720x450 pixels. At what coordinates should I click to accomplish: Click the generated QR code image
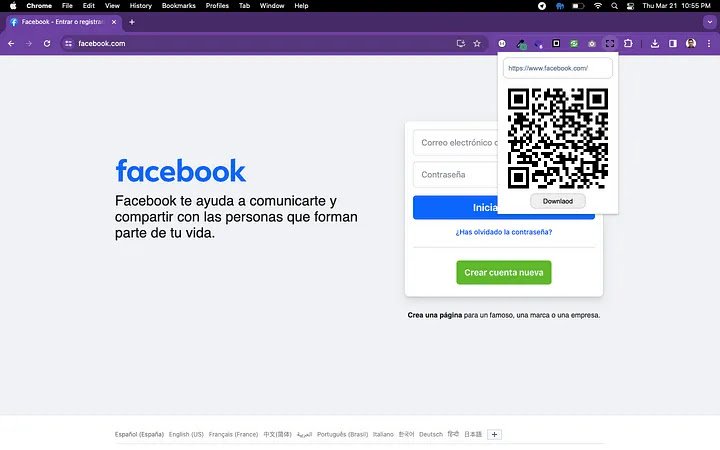558,138
